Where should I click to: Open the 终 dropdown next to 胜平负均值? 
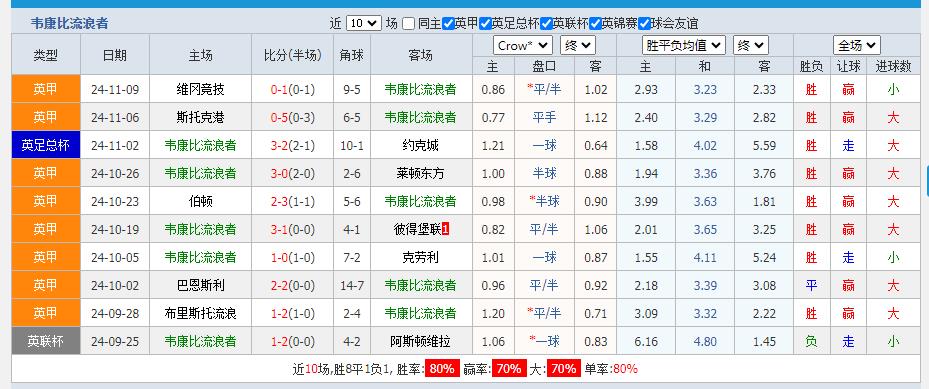point(751,46)
